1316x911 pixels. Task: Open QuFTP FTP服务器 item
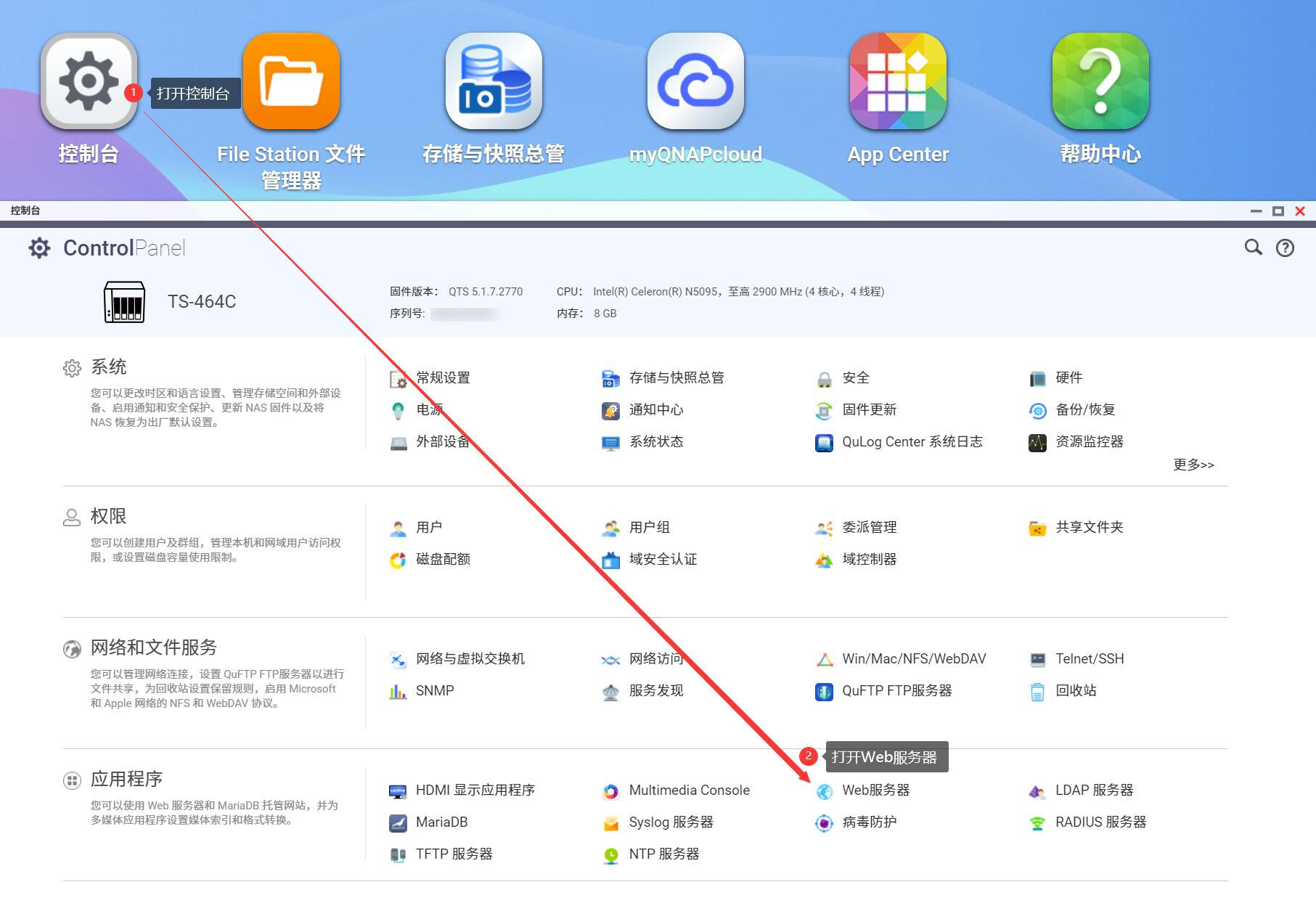(896, 691)
